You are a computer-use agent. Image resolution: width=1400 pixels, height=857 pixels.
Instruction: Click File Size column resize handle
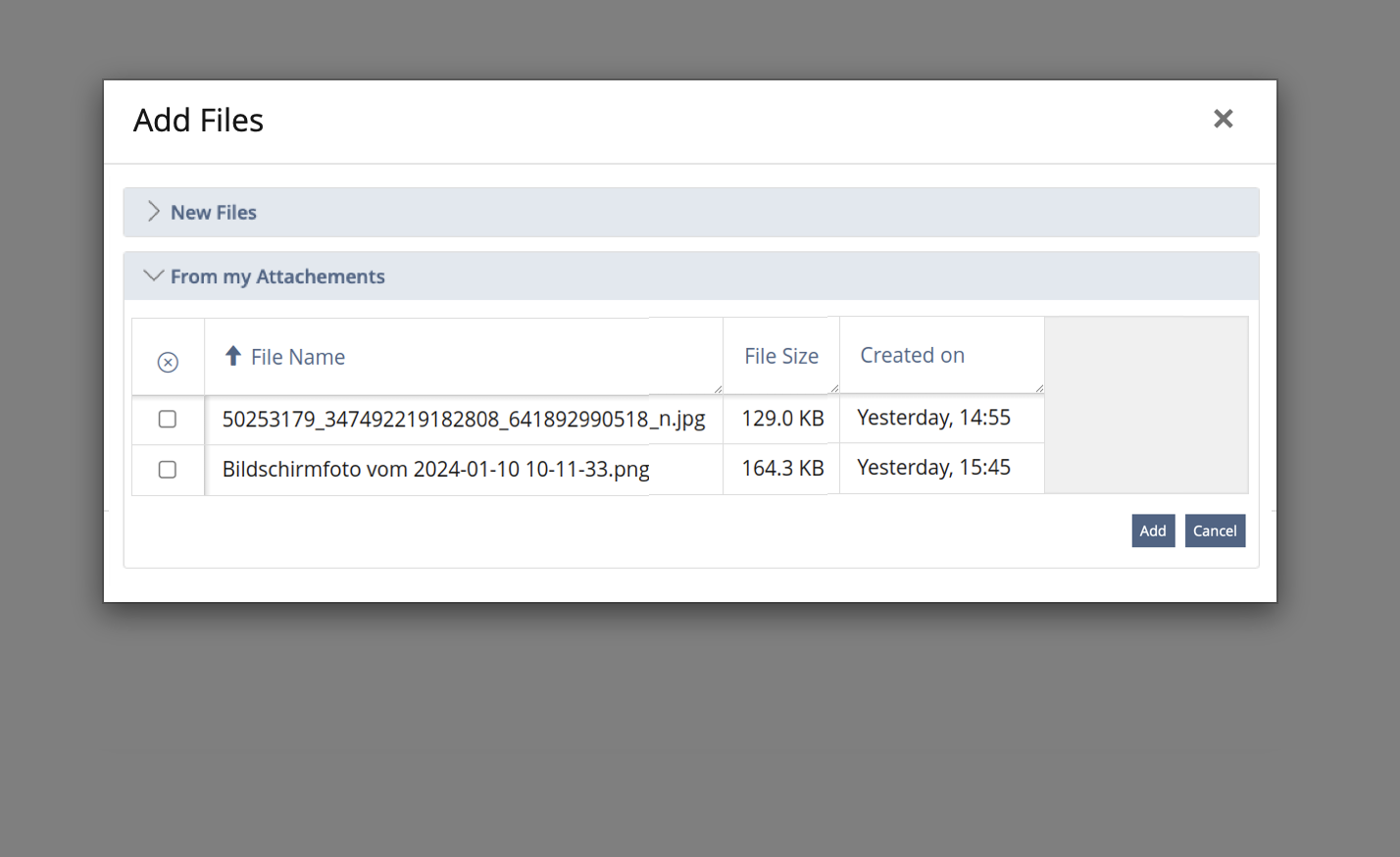(834, 388)
